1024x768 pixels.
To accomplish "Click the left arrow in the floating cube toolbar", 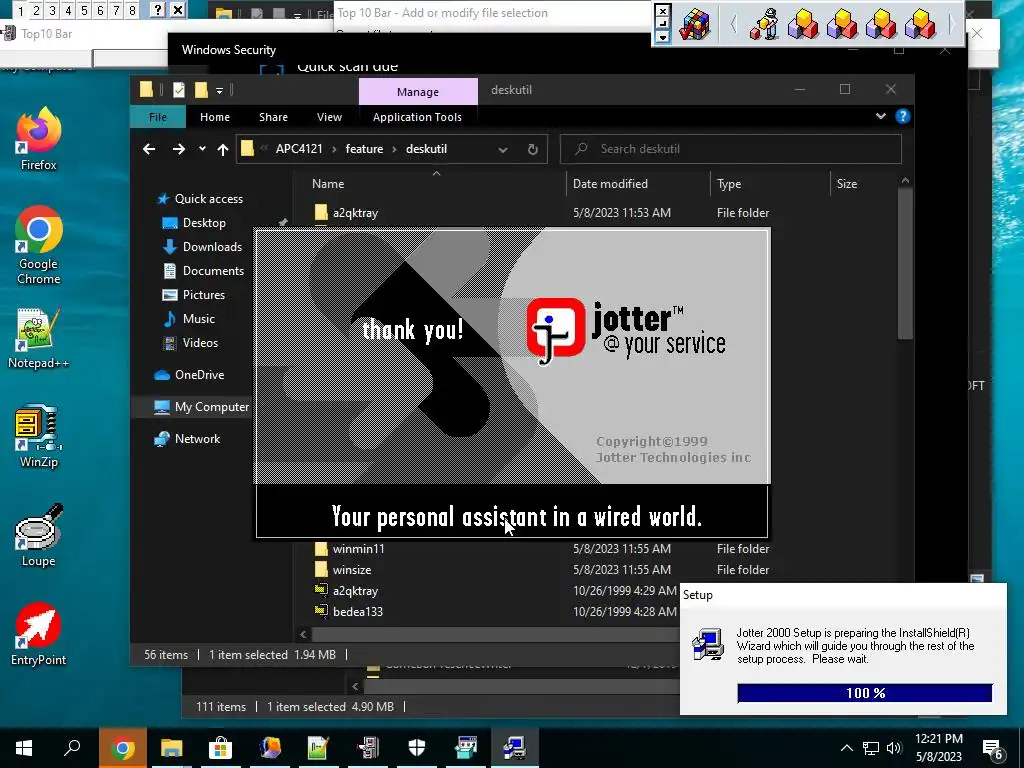I will pos(733,25).
